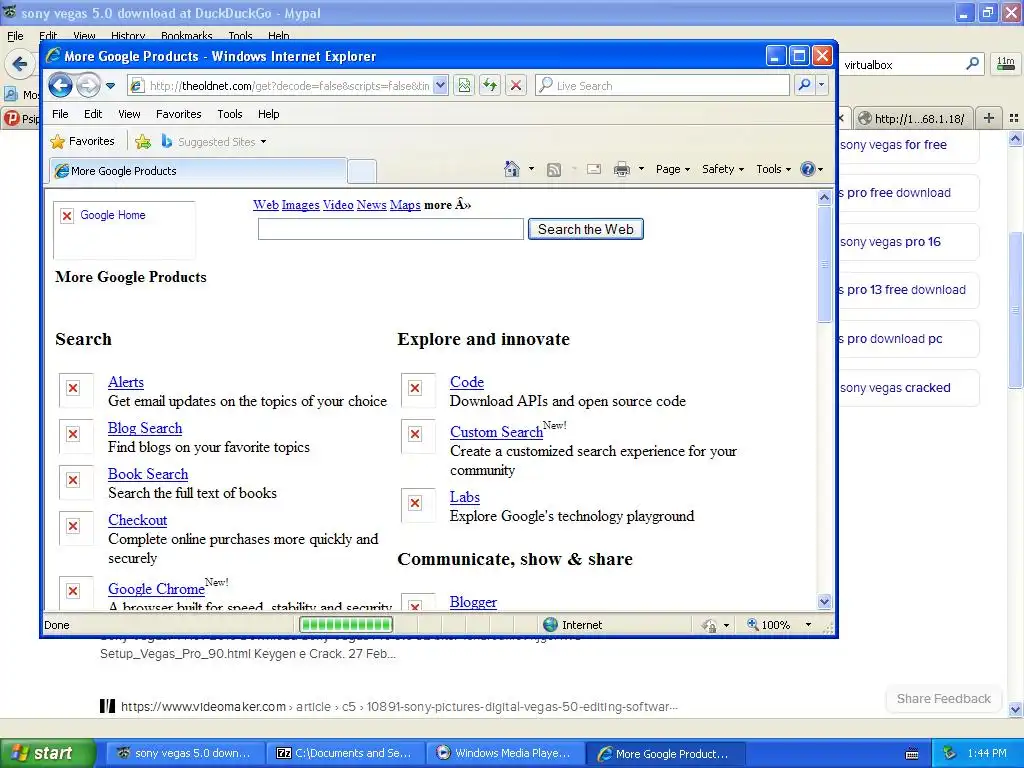Click the IE page scroll down arrow
The width and height of the screenshot is (1024, 768).
[824, 601]
